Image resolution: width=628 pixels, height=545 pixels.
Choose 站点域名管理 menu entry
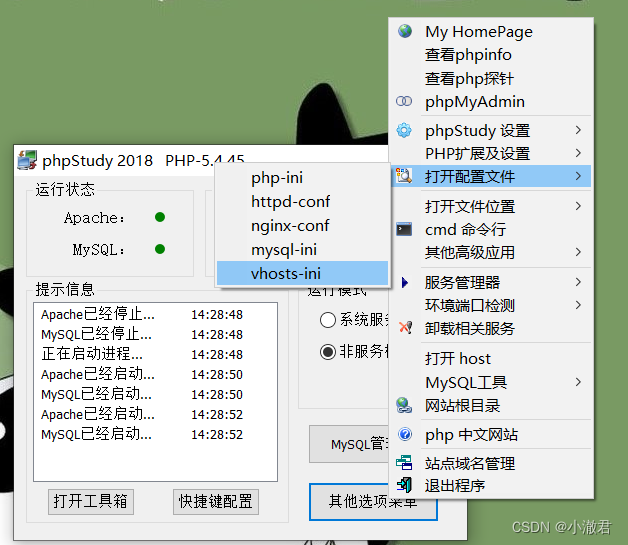click(x=491, y=463)
